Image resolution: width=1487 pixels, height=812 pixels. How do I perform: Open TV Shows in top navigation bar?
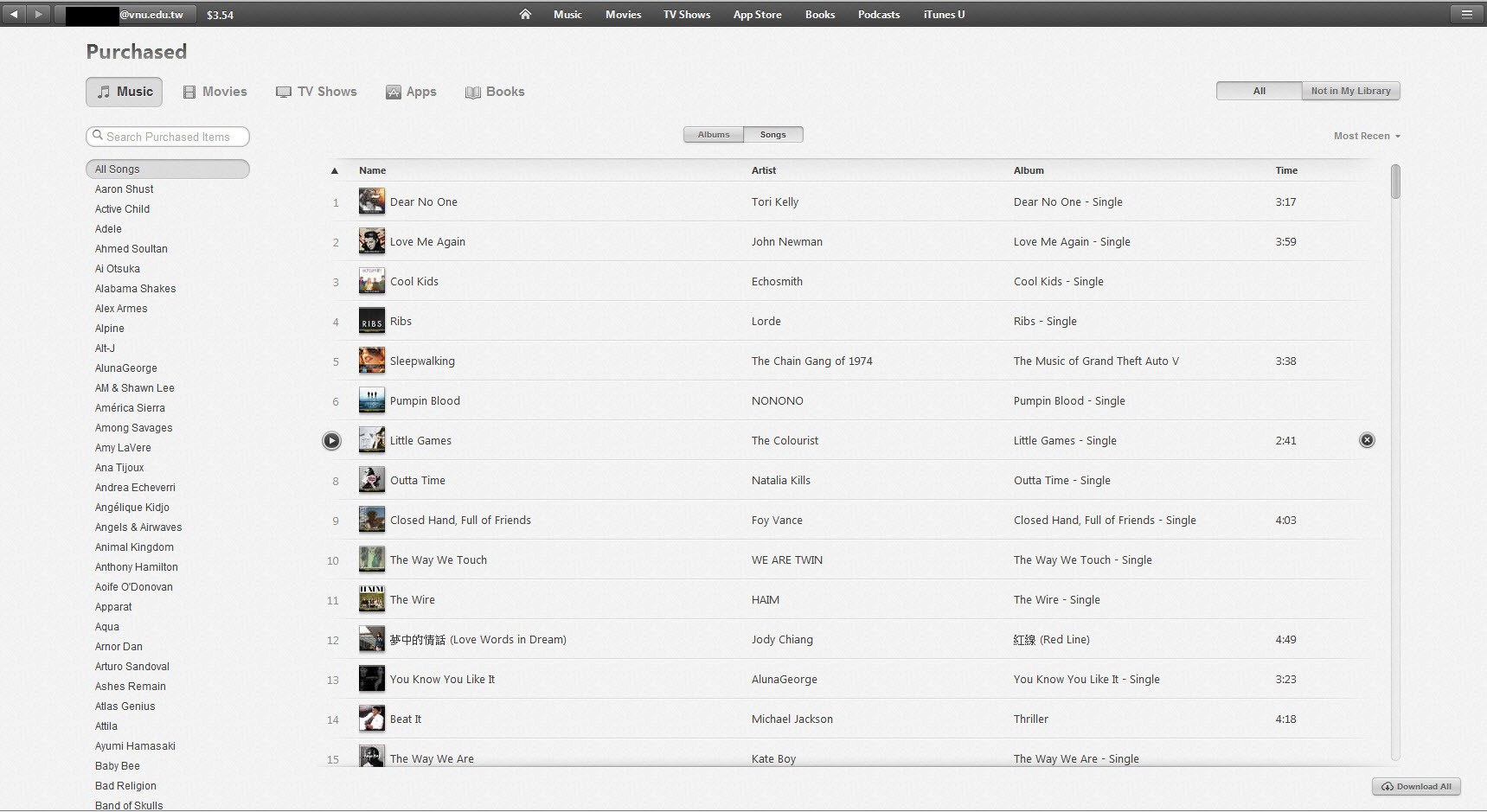[687, 14]
